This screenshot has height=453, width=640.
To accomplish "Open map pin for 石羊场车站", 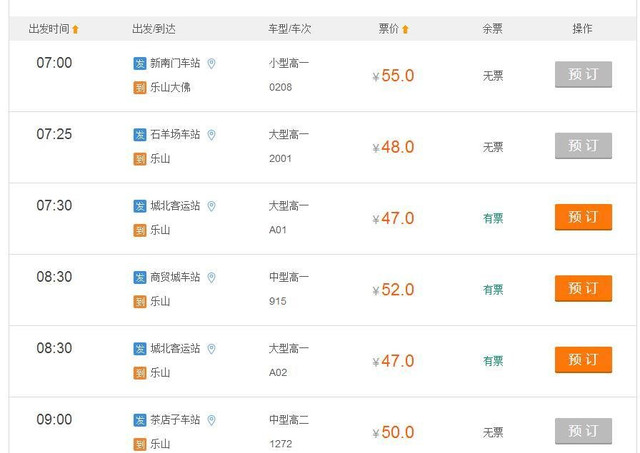I will point(211,135).
